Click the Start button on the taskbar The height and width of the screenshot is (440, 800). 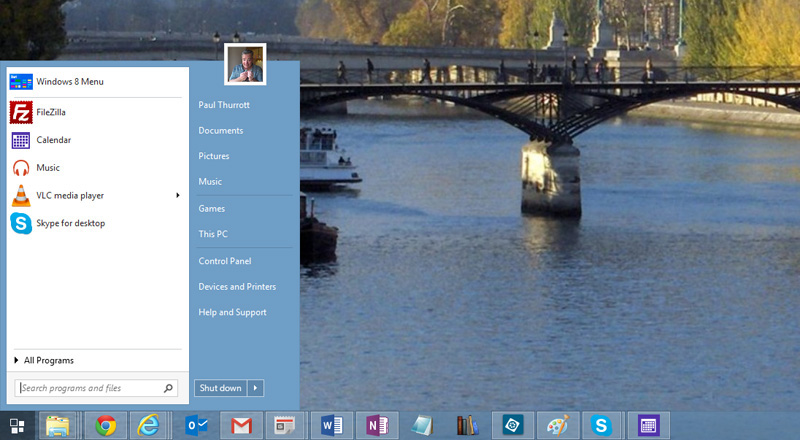17,426
